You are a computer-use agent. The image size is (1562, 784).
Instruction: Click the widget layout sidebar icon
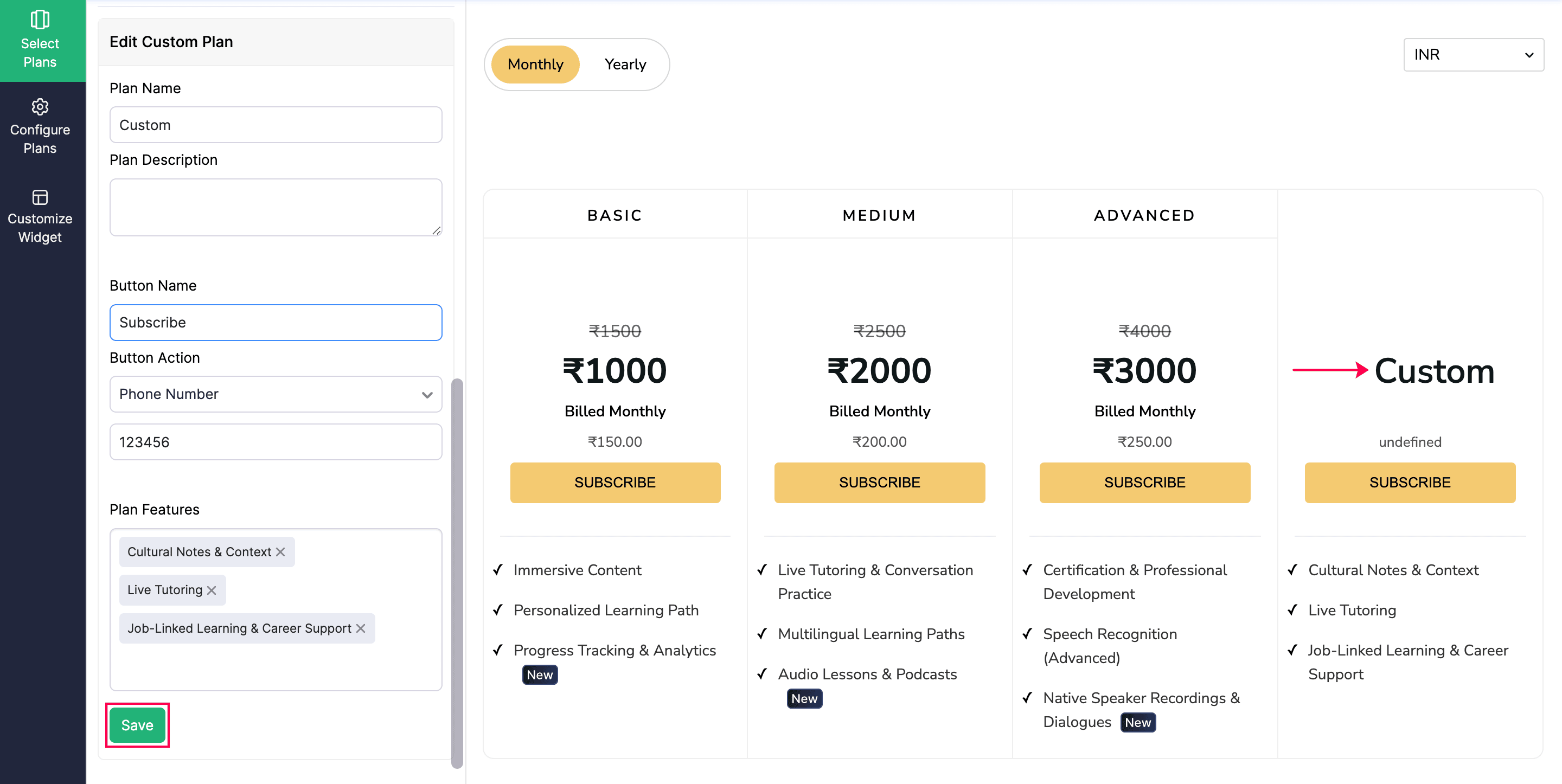[40, 196]
